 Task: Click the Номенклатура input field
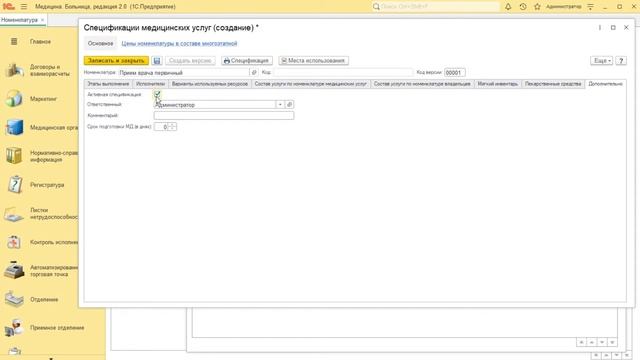[184, 72]
